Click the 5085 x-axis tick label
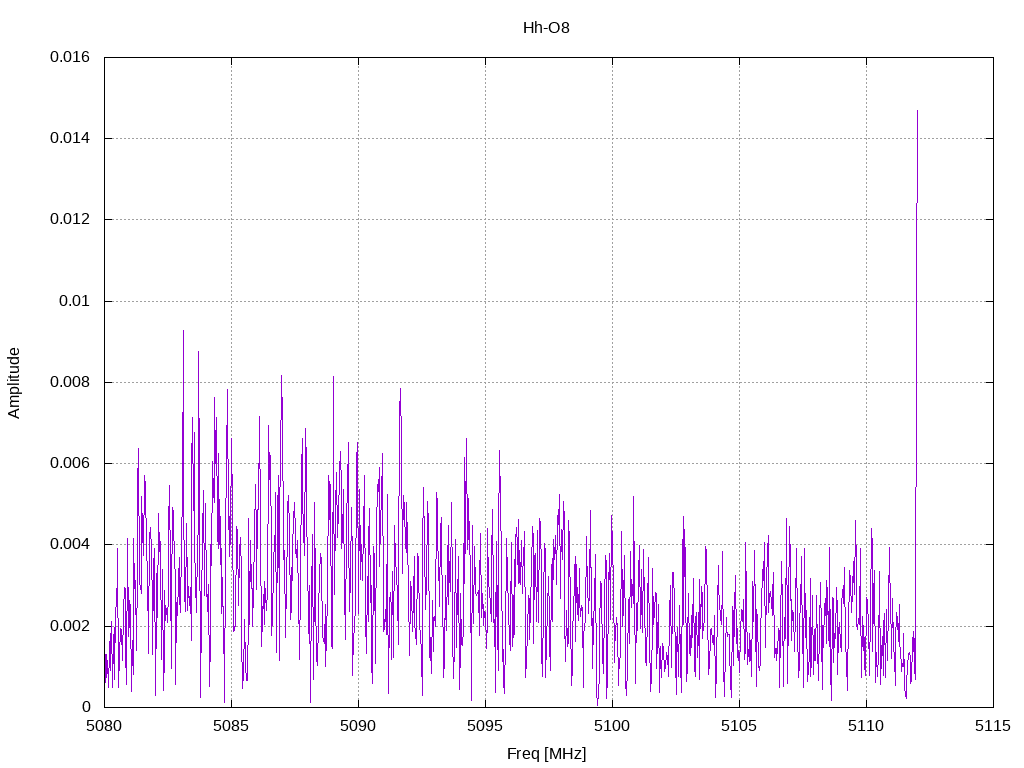 (231, 726)
